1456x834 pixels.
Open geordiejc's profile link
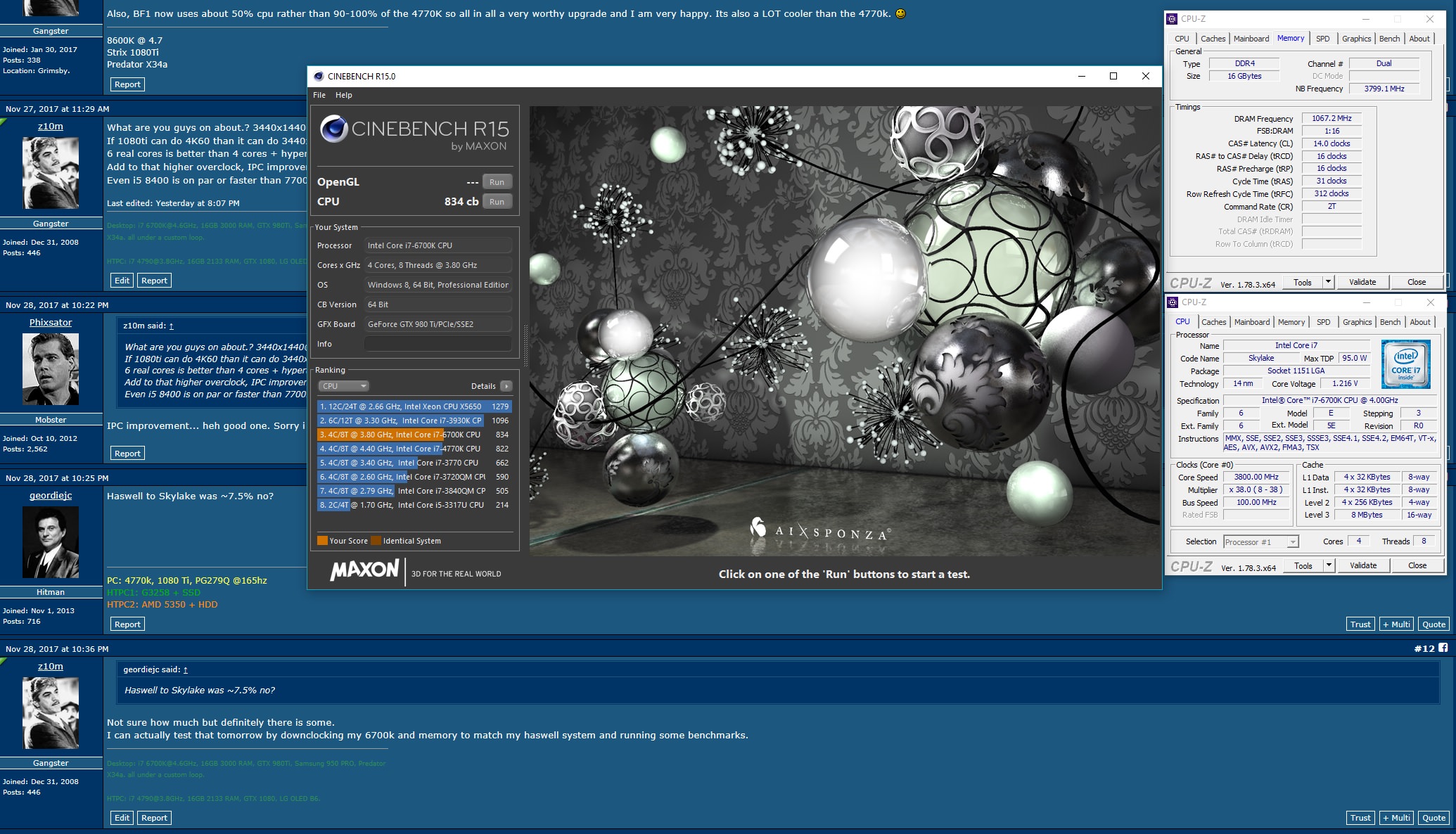[51, 495]
